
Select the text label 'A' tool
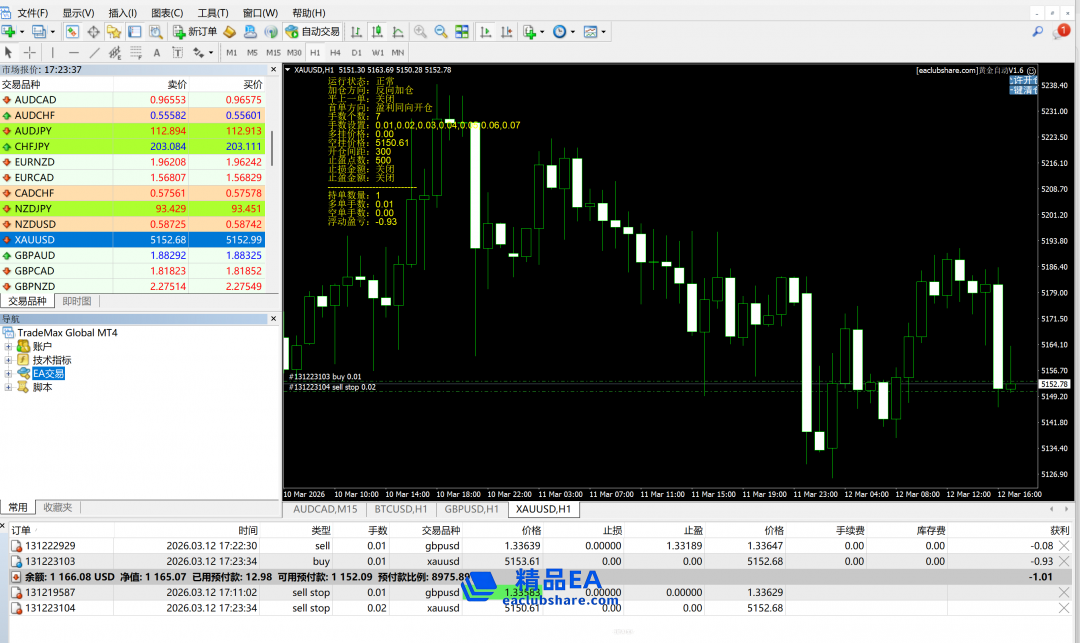(155, 52)
